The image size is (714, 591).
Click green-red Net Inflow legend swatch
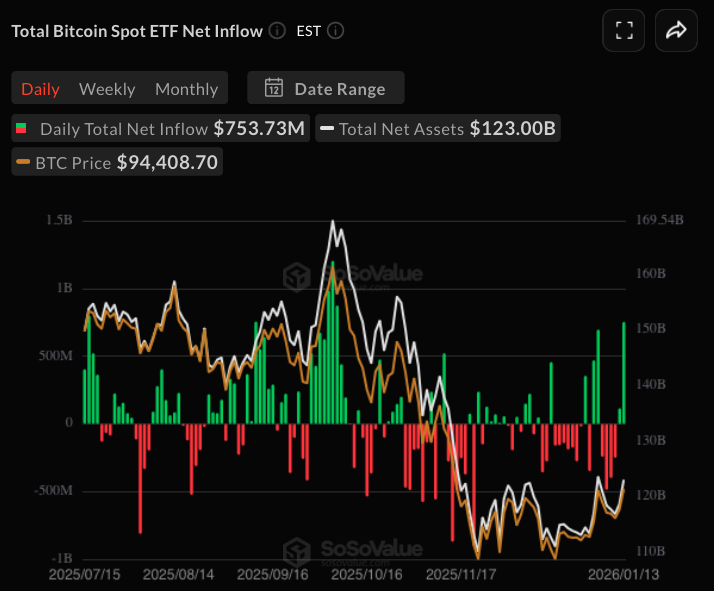click(21, 128)
